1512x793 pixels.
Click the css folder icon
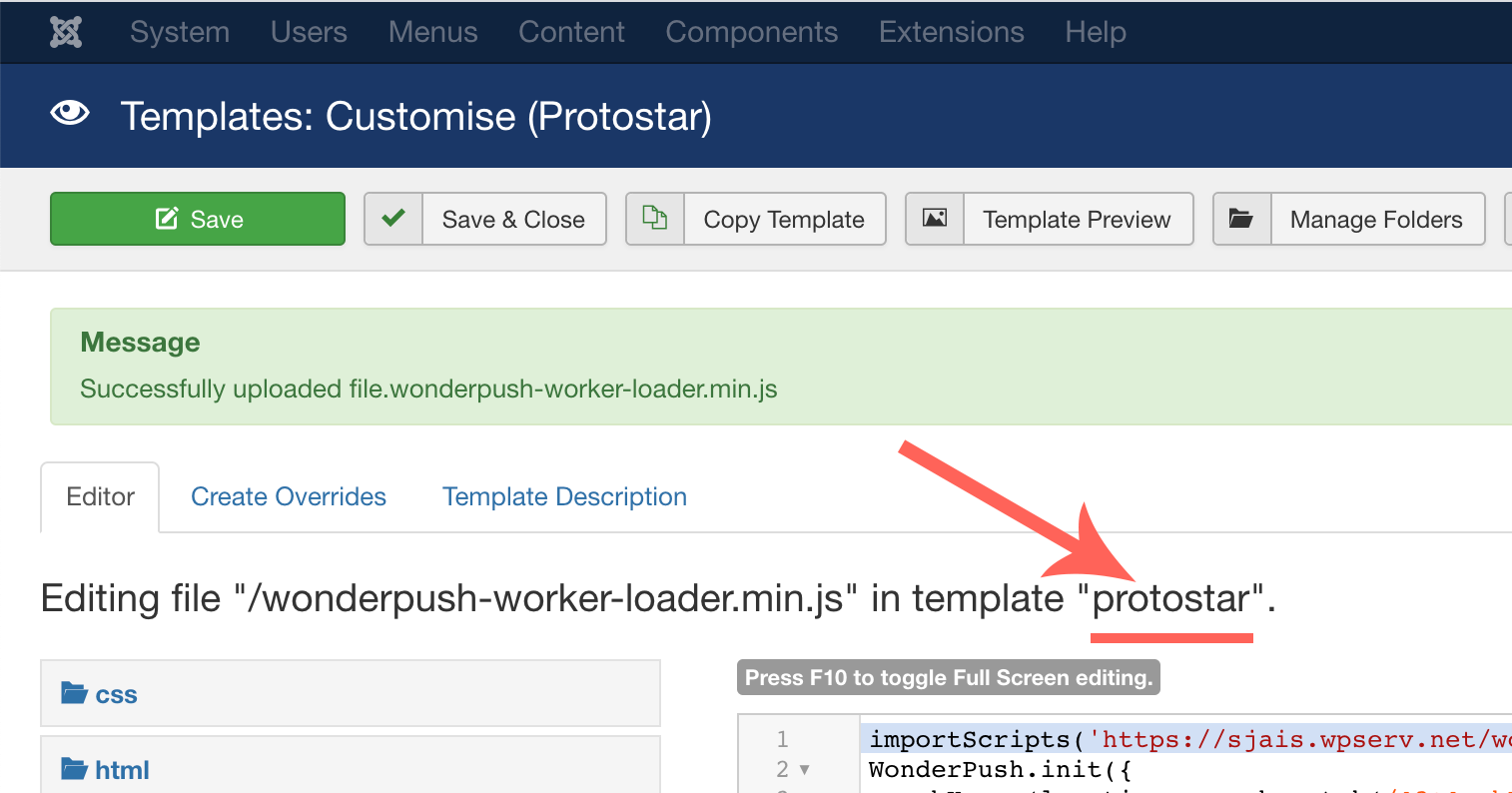(x=74, y=692)
